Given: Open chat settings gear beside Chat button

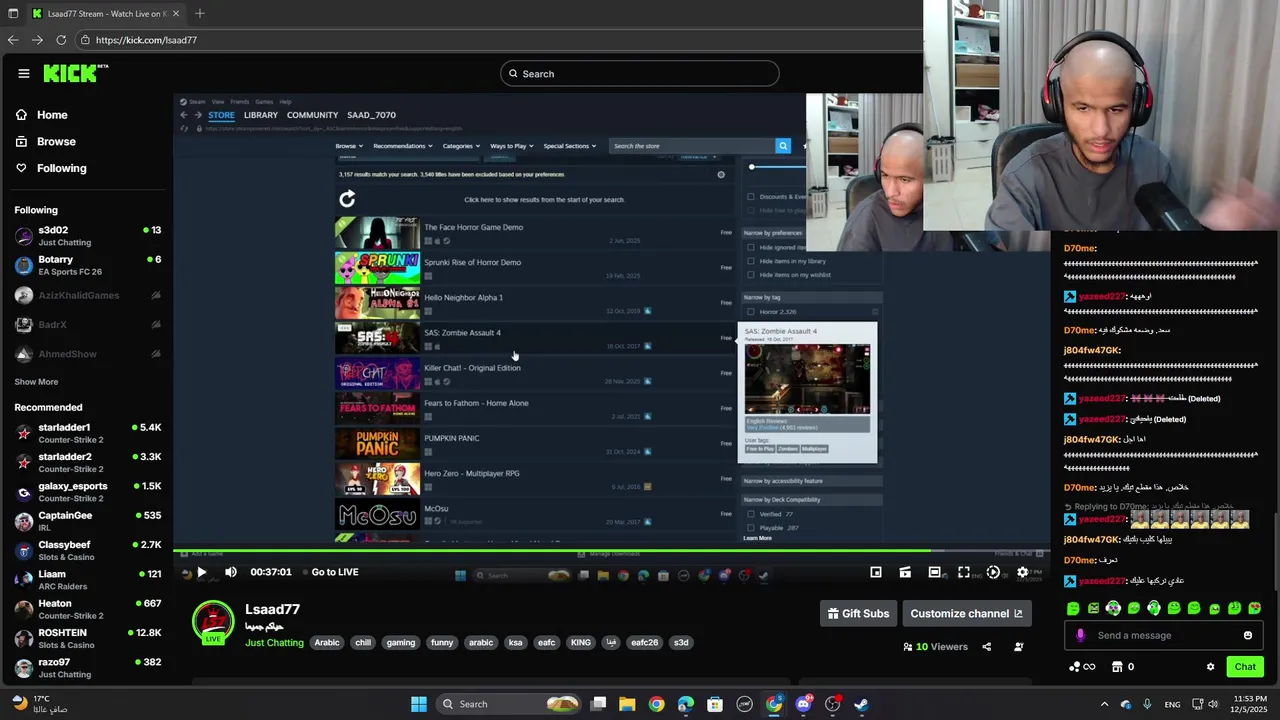Looking at the screenshot, I should click(1210, 667).
